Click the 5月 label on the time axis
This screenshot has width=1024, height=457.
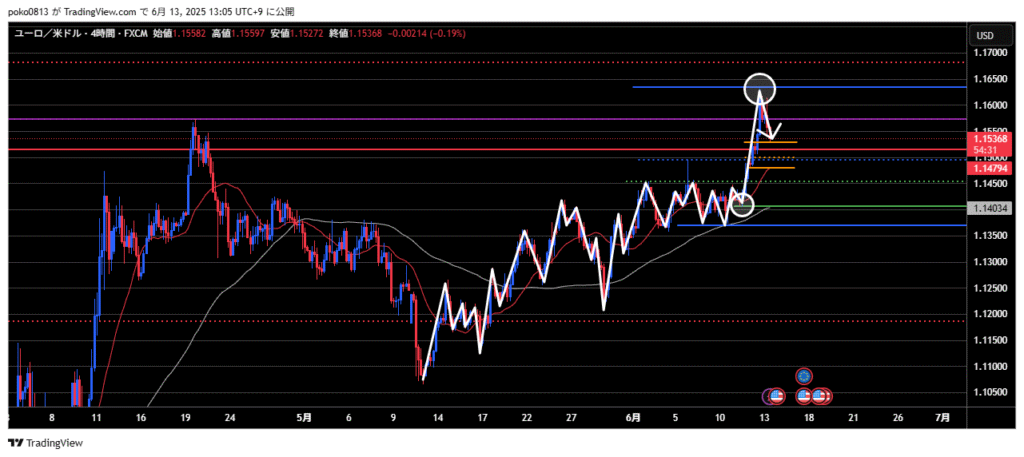point(304,417)
